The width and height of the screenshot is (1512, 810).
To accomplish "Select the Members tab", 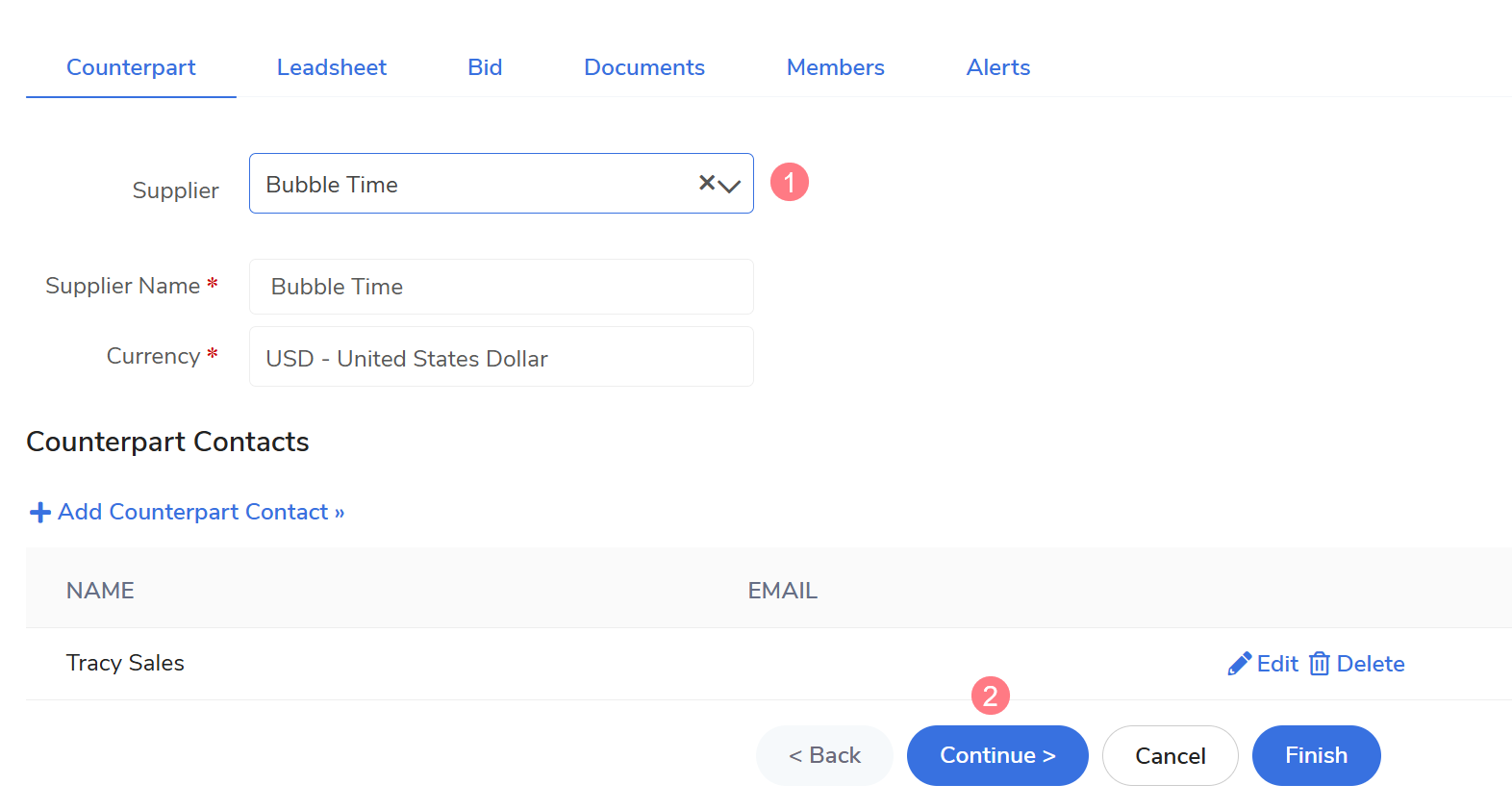I will [x=835, y=67].
